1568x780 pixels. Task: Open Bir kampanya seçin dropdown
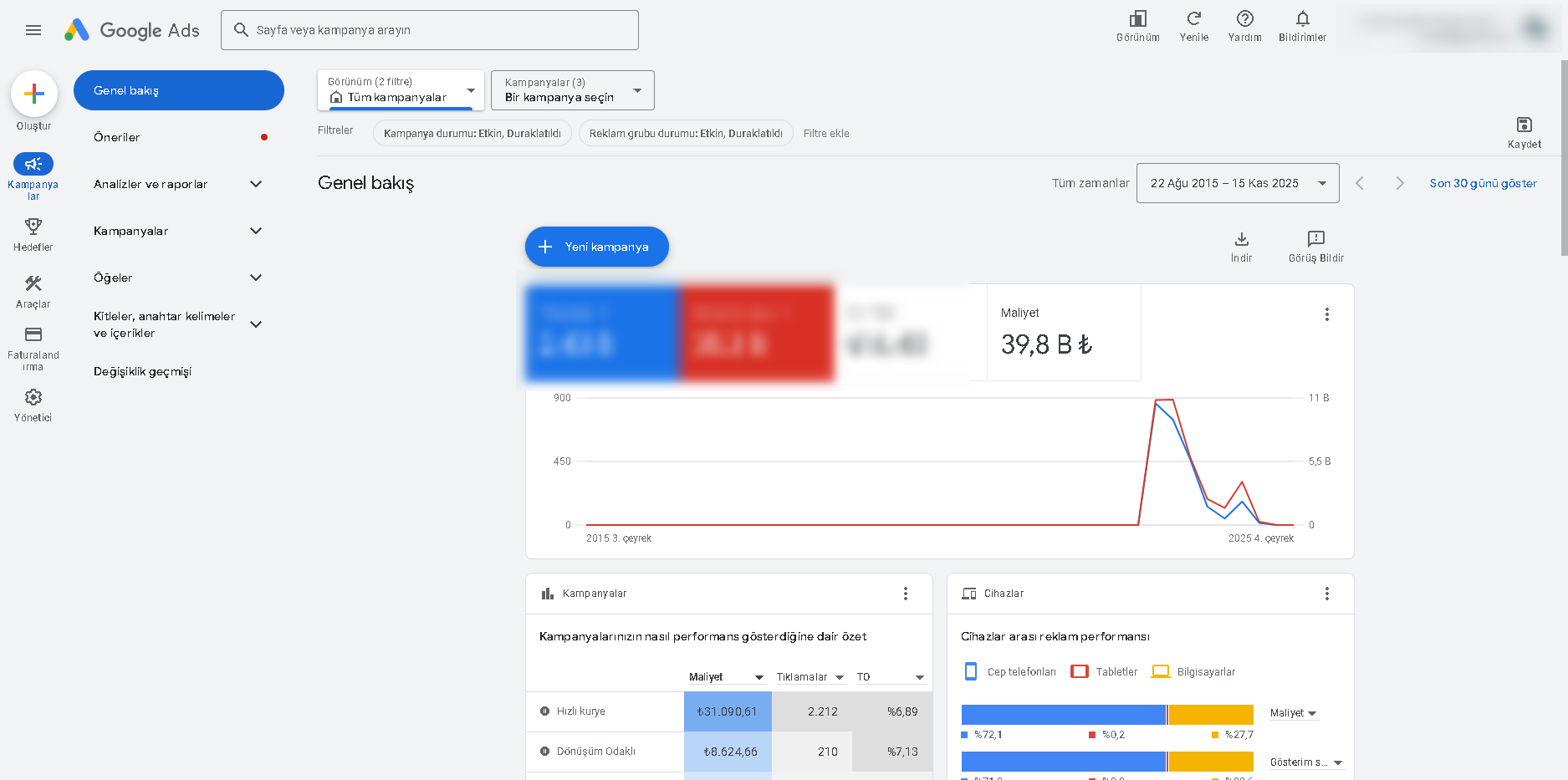click(x=573, y=90)
